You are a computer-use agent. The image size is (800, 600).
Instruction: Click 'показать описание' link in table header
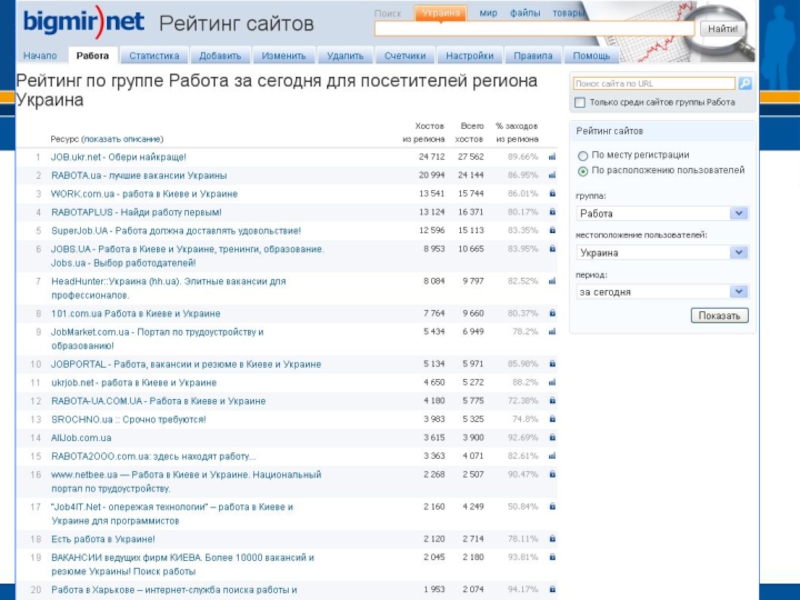click(x=122, y=139)
